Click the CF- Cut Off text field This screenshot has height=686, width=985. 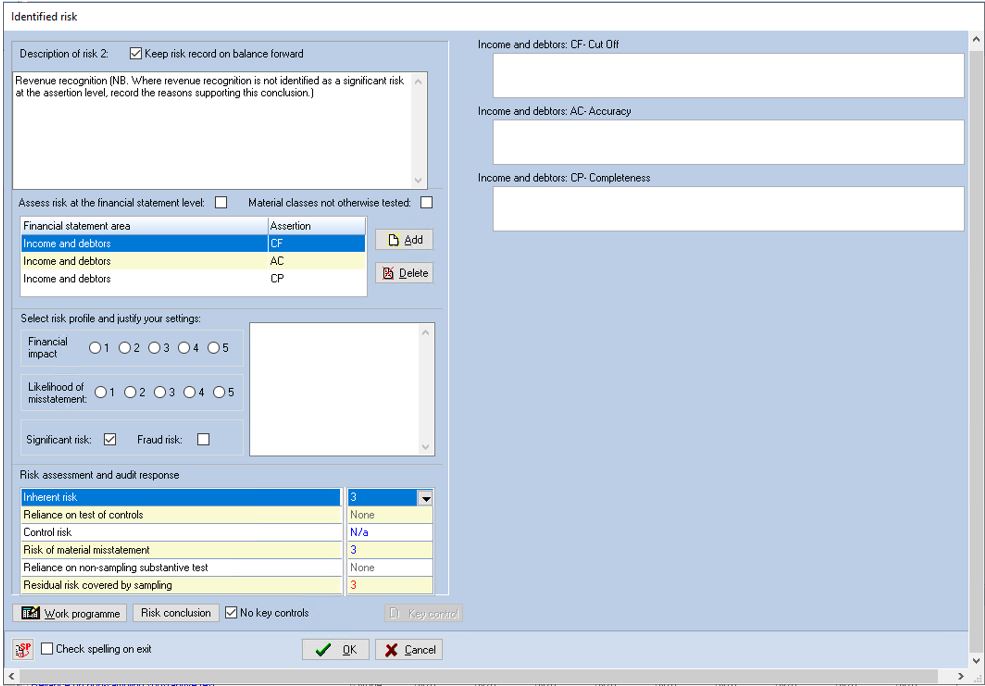click(x=728, y=75)
